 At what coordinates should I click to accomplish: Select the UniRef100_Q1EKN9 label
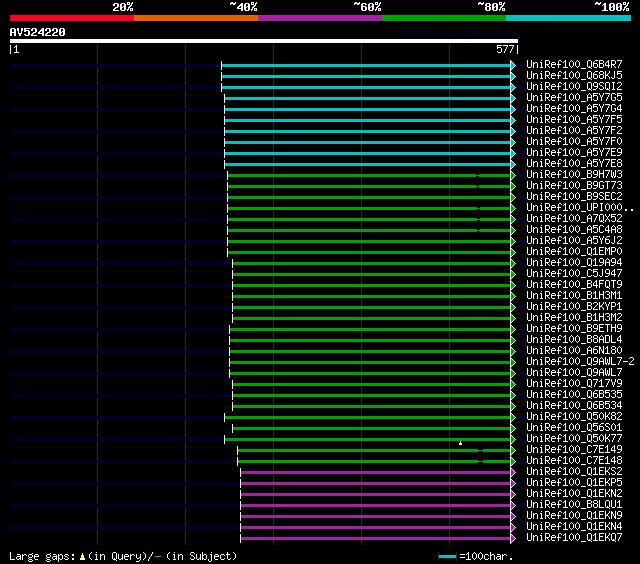click(574, 516)
